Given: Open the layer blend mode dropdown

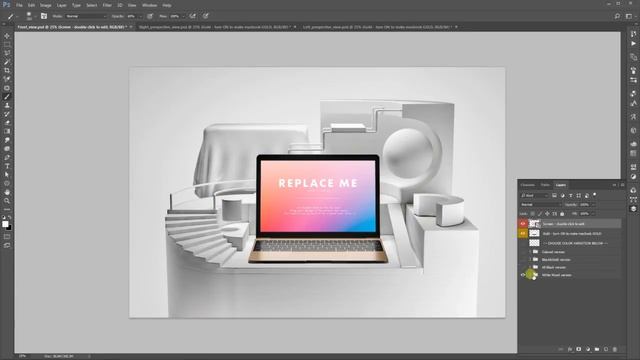Looking at the screenshot, I should (541, 204).
